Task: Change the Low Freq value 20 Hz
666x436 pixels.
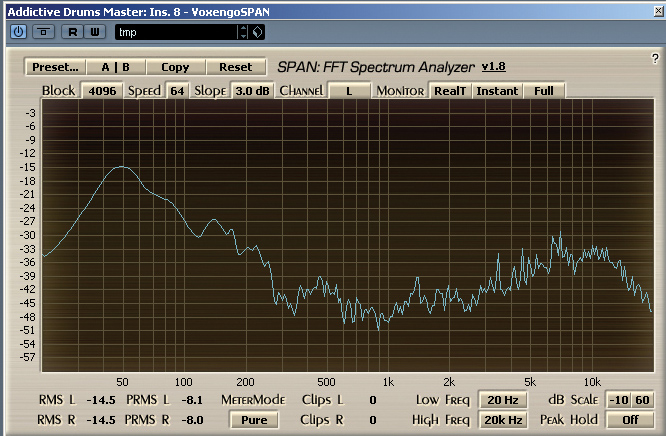Action: coord(503,400)
